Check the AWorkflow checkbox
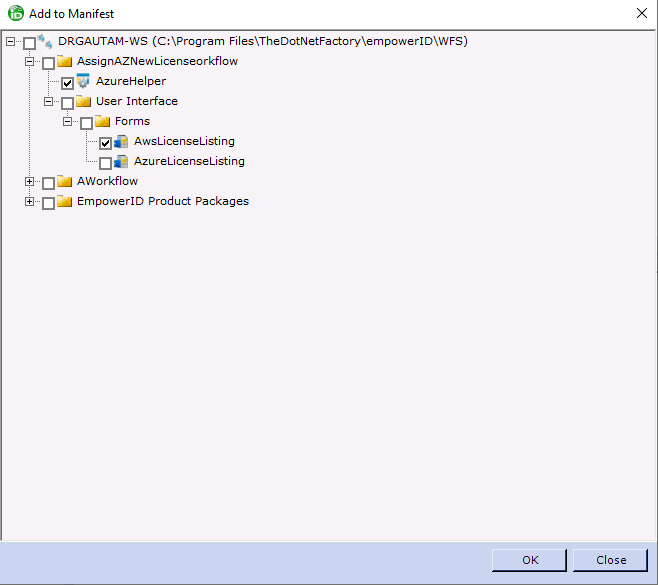This screenshot has width=658, height=585. pyautogui.click(x=48, y=183)
